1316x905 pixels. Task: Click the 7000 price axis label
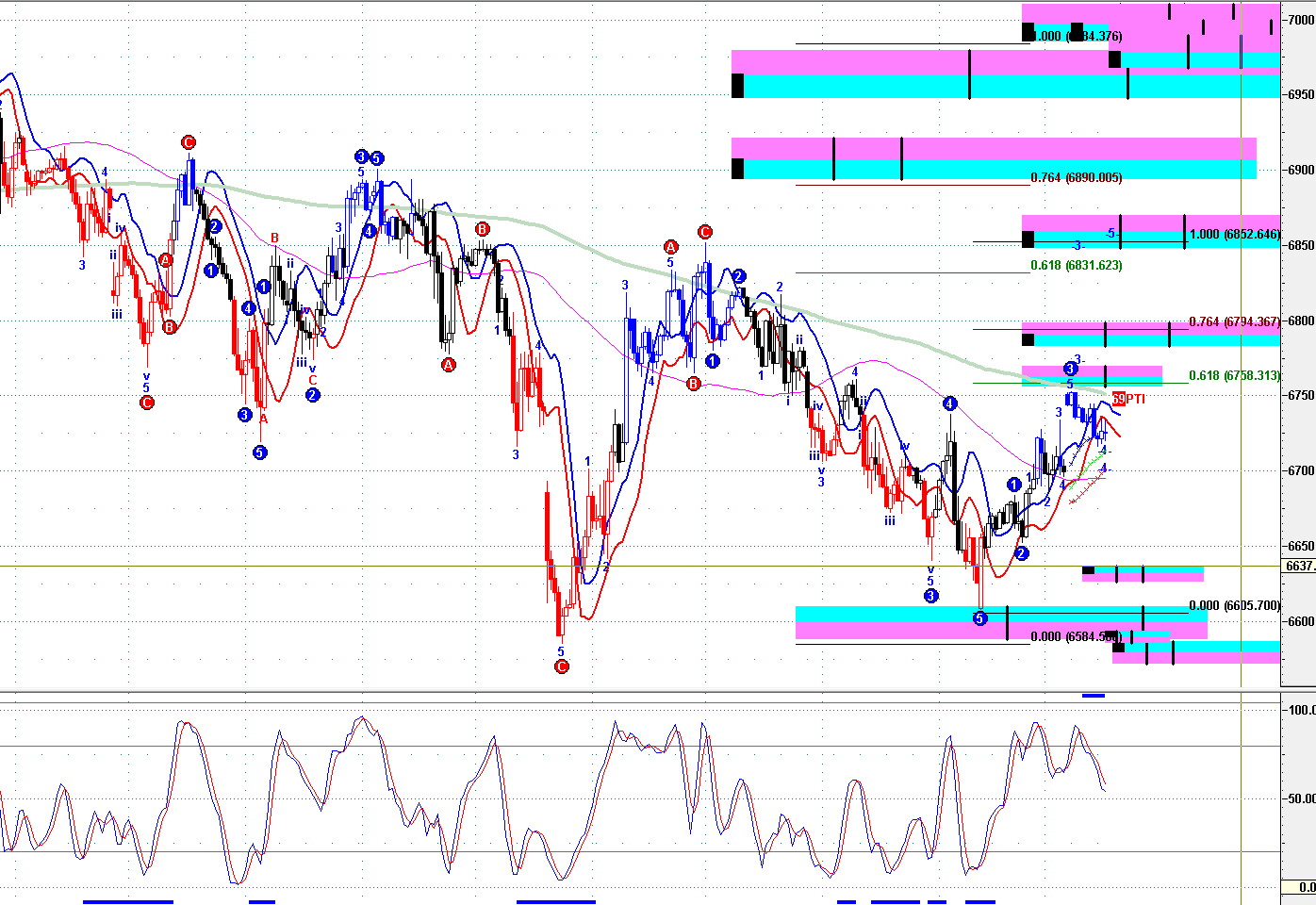(x=1301, y=20)
